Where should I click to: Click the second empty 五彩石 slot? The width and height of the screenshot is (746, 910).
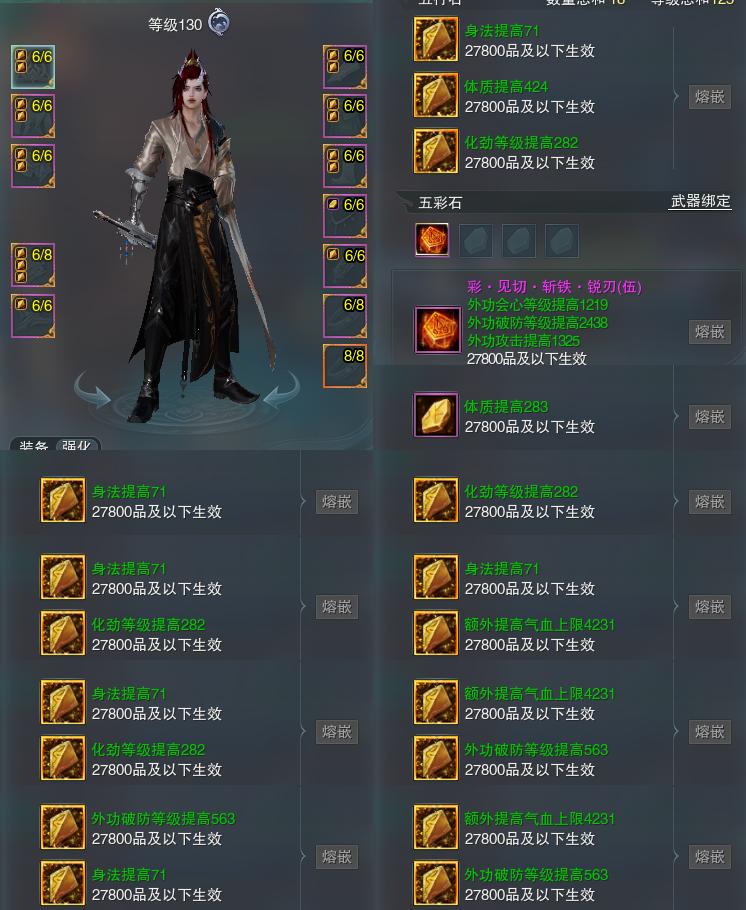pyautogui.click(x=518, y=240)
